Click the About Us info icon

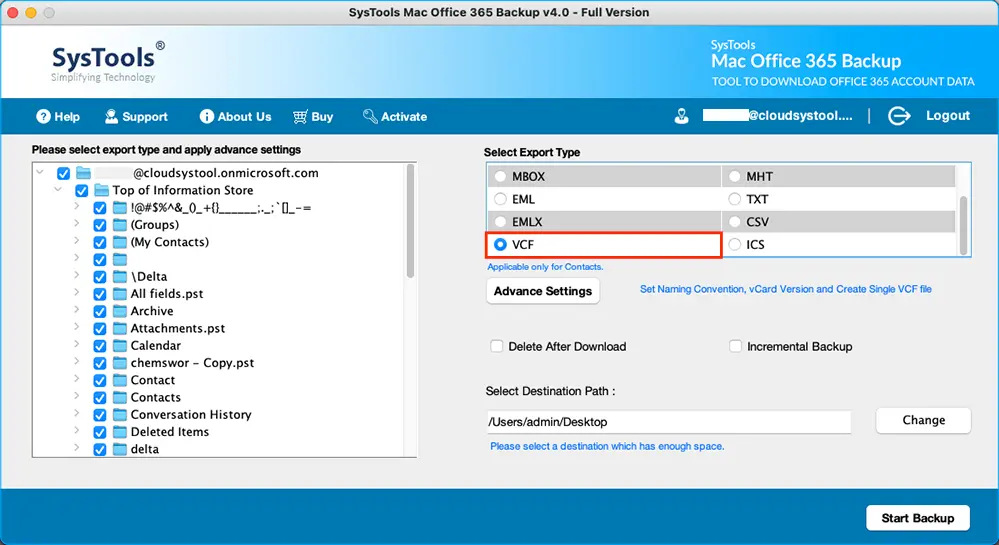click(x=206, y=116)
